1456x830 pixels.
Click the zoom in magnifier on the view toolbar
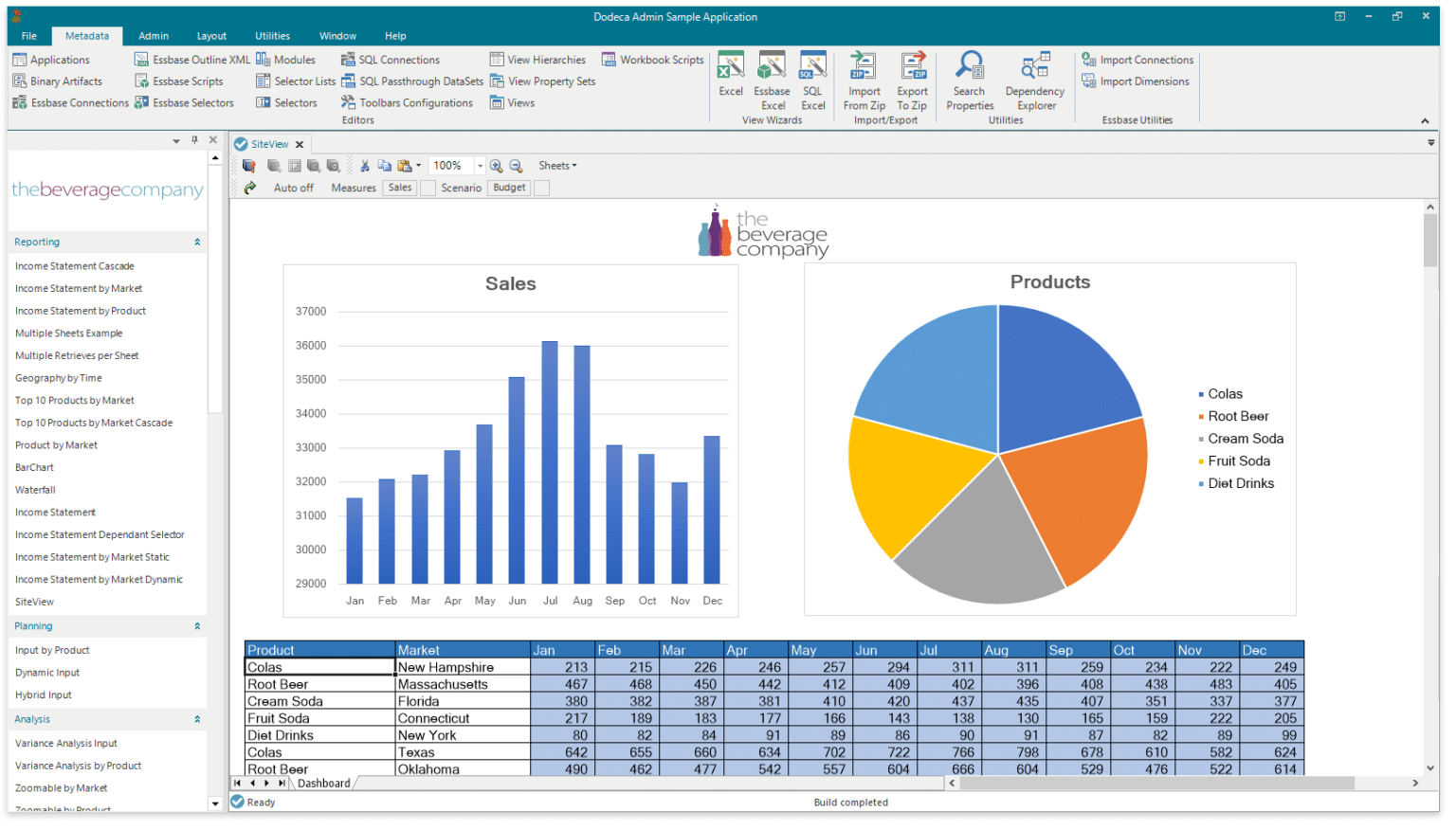coord(496,165)
